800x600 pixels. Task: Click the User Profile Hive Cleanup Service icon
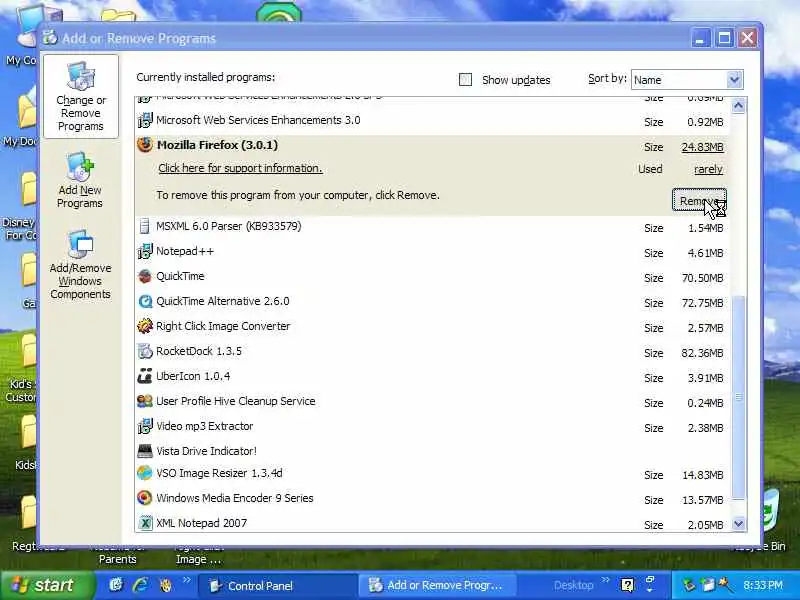tap(145, 401)
